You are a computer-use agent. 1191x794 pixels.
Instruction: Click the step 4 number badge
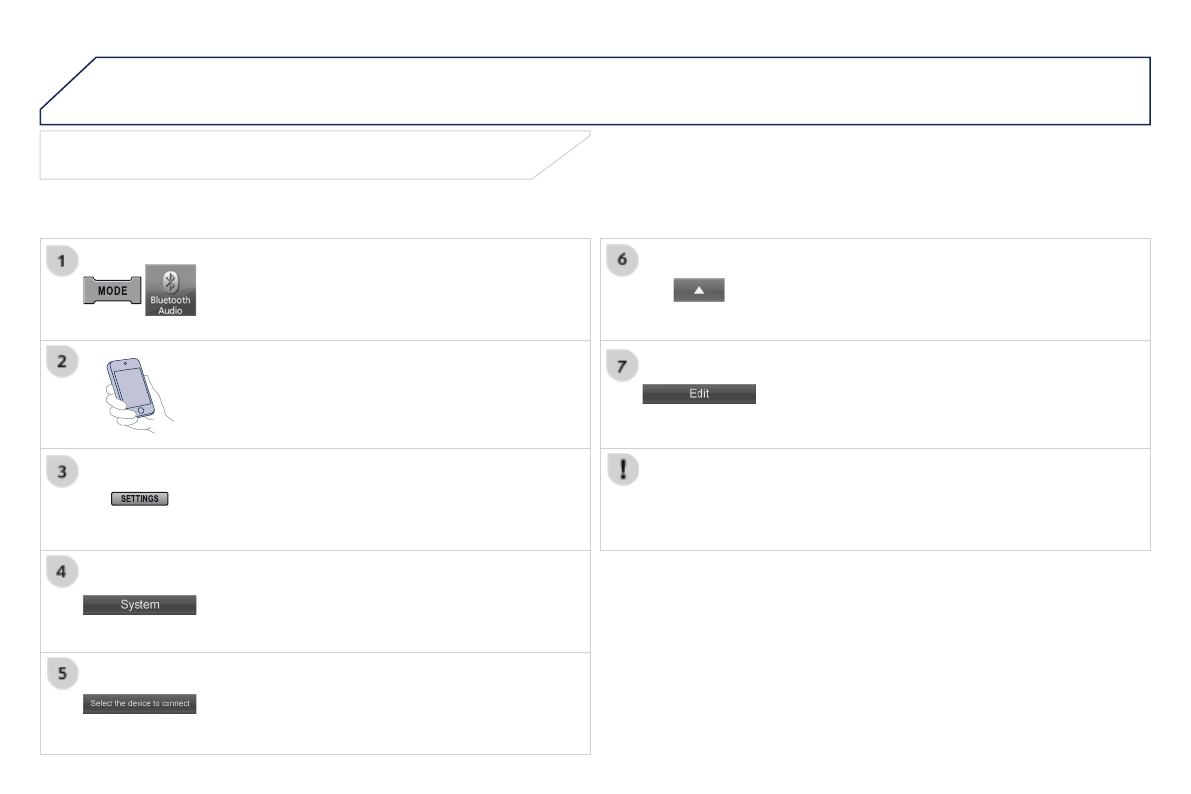tap(62, 574)
